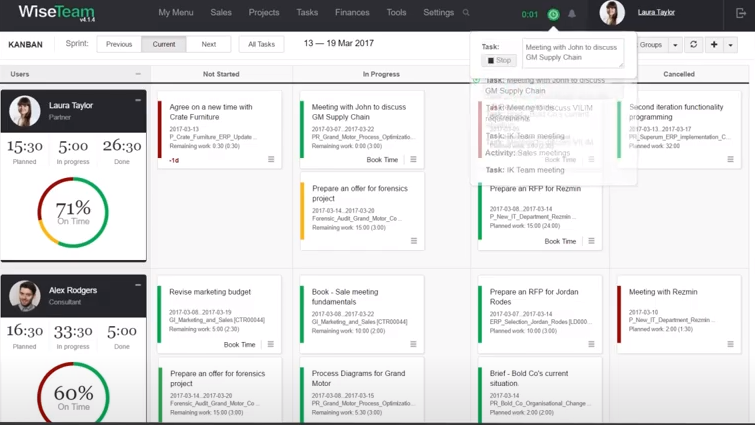The height and width of the screenshot is (425, 755).
Task: Click the In Progress column header
Action: [381, 74]
